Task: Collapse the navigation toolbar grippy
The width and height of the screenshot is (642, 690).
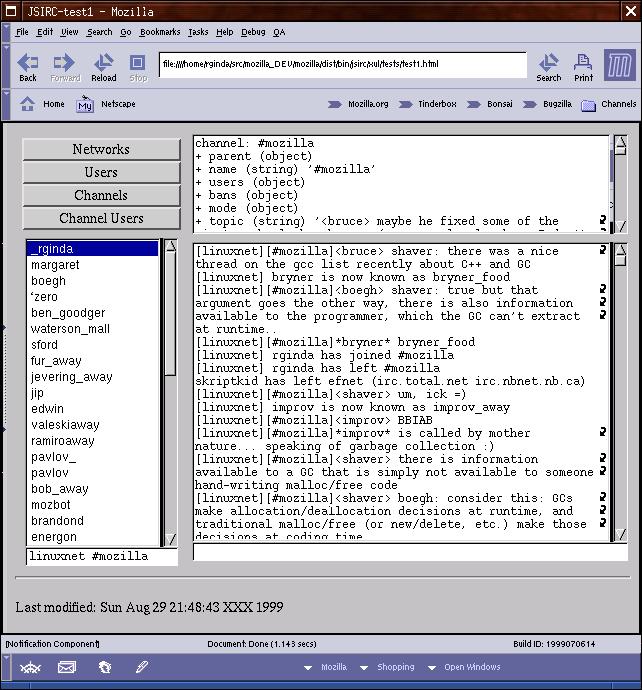Action: (x=6, y=66)
